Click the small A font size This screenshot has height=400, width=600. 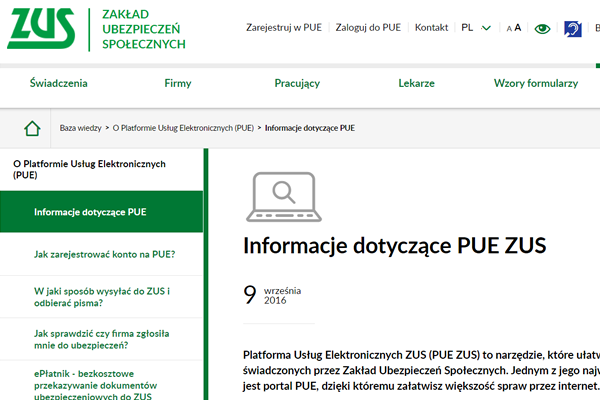pyautogui.click(x=508, y=29)
